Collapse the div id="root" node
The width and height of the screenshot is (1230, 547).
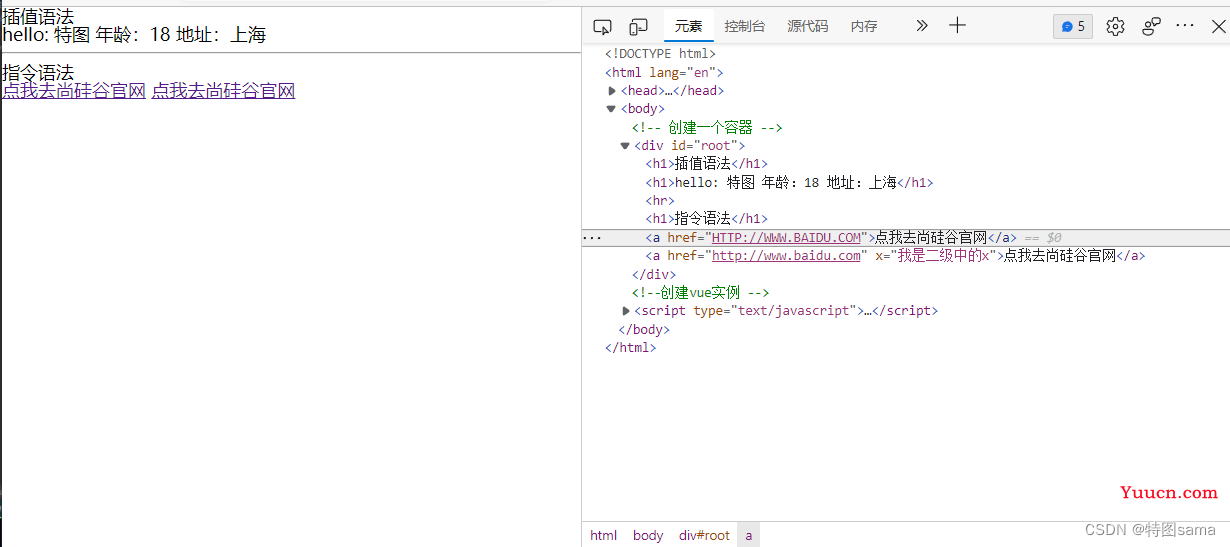625,146
